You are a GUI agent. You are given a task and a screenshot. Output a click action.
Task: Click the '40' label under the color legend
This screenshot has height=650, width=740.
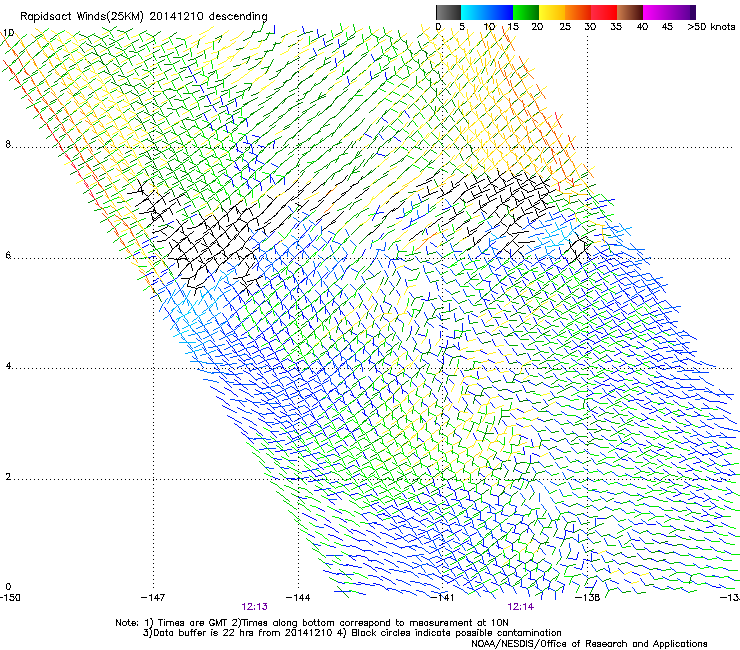642,27
